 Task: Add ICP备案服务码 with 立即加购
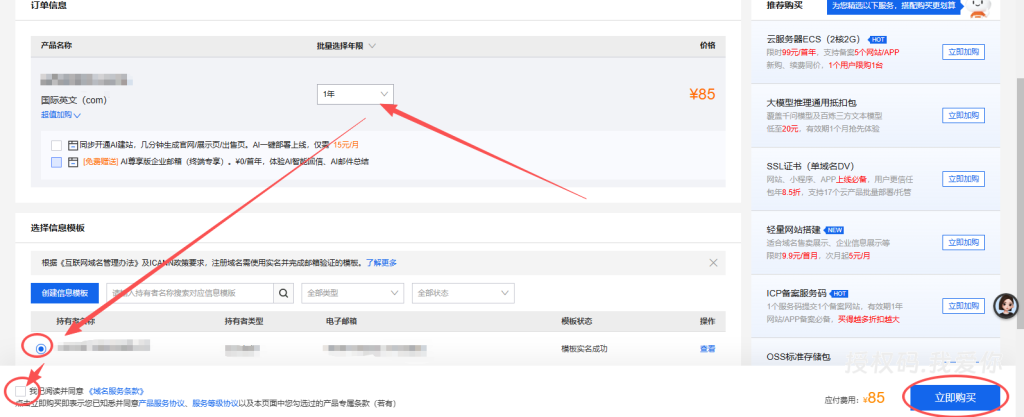(x=963, y=305)
